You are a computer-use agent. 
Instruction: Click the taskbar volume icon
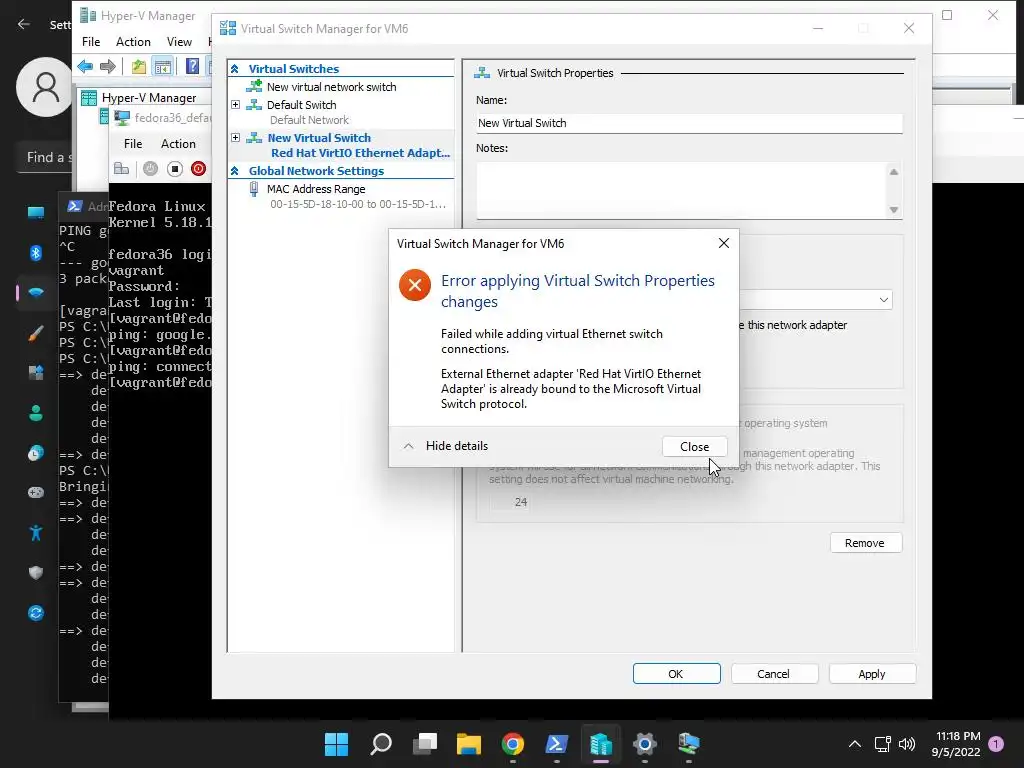point(906,744)
